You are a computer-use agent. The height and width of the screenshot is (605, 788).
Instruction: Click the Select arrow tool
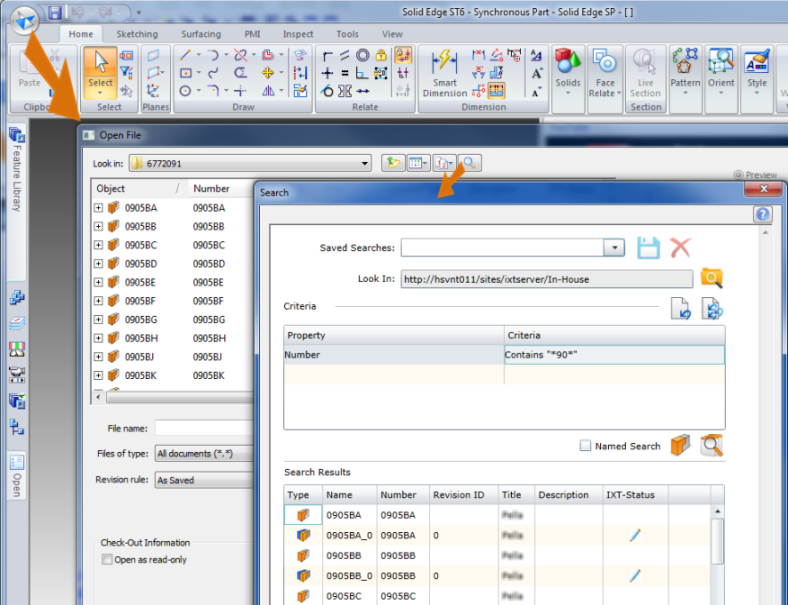pyautogui.click(x=99, y=70)
